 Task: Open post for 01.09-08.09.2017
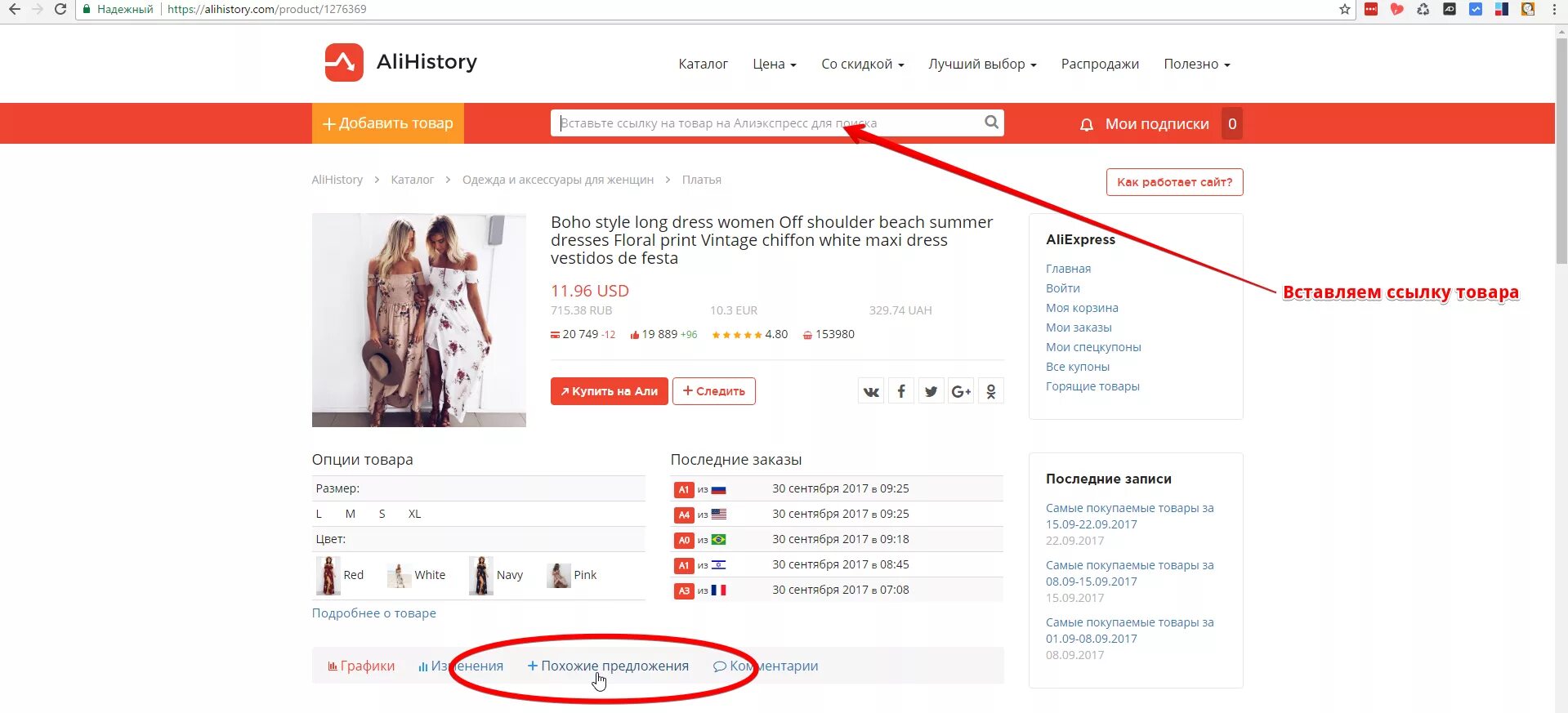click(x=1130, y=631)
